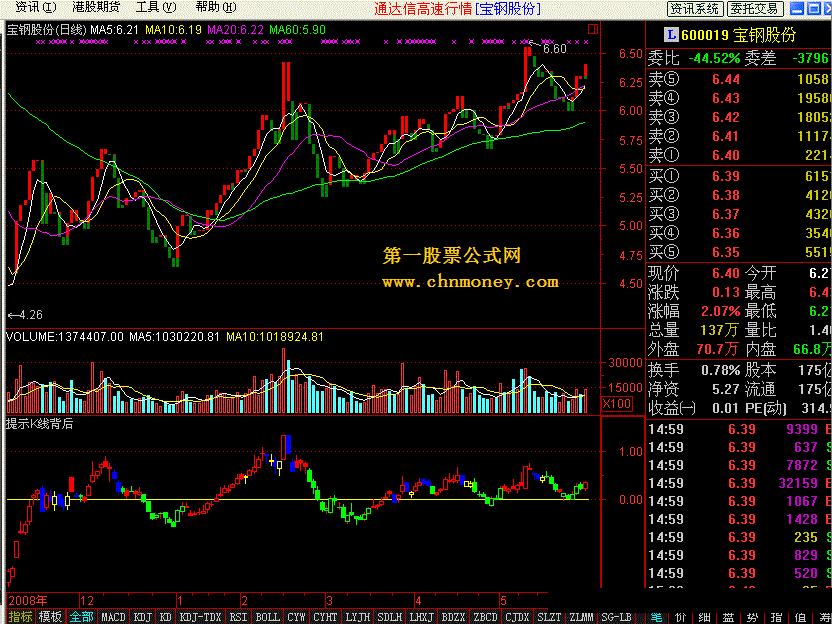Switch to the 细 tab
This screenshot has width=832, height=624.
tap(705, 617)
